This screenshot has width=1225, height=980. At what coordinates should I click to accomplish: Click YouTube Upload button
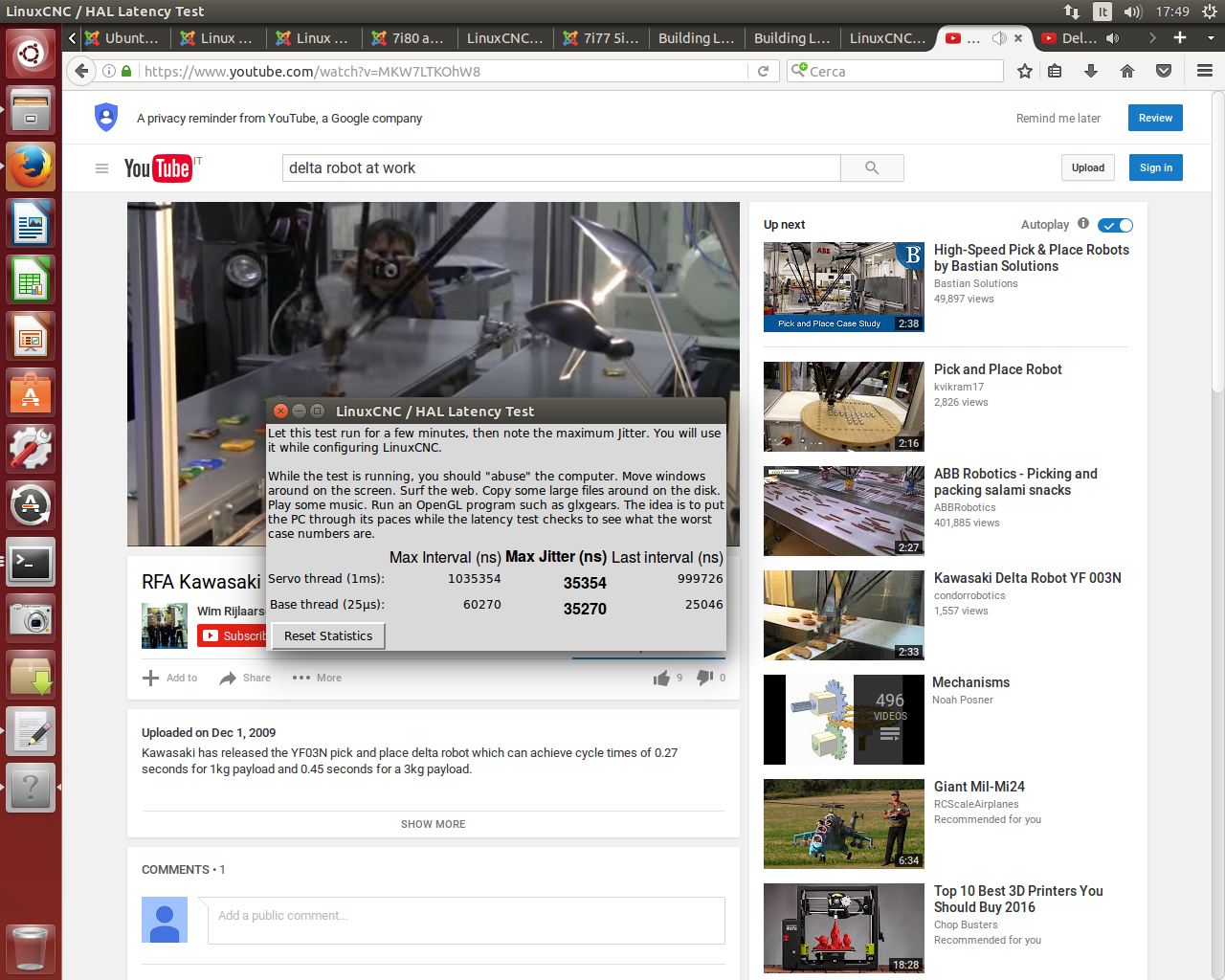pos(1088,167)
